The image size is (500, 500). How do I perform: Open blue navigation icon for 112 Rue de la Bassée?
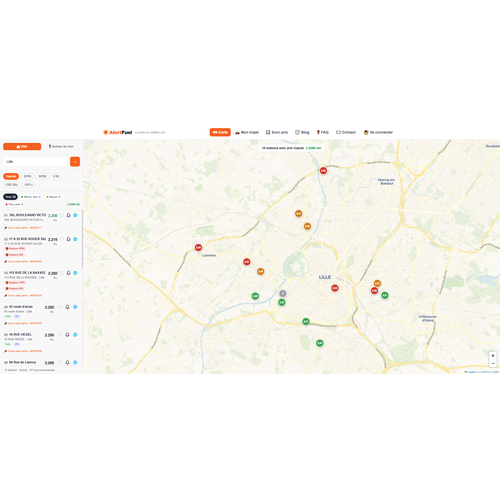tap(75, 273)
